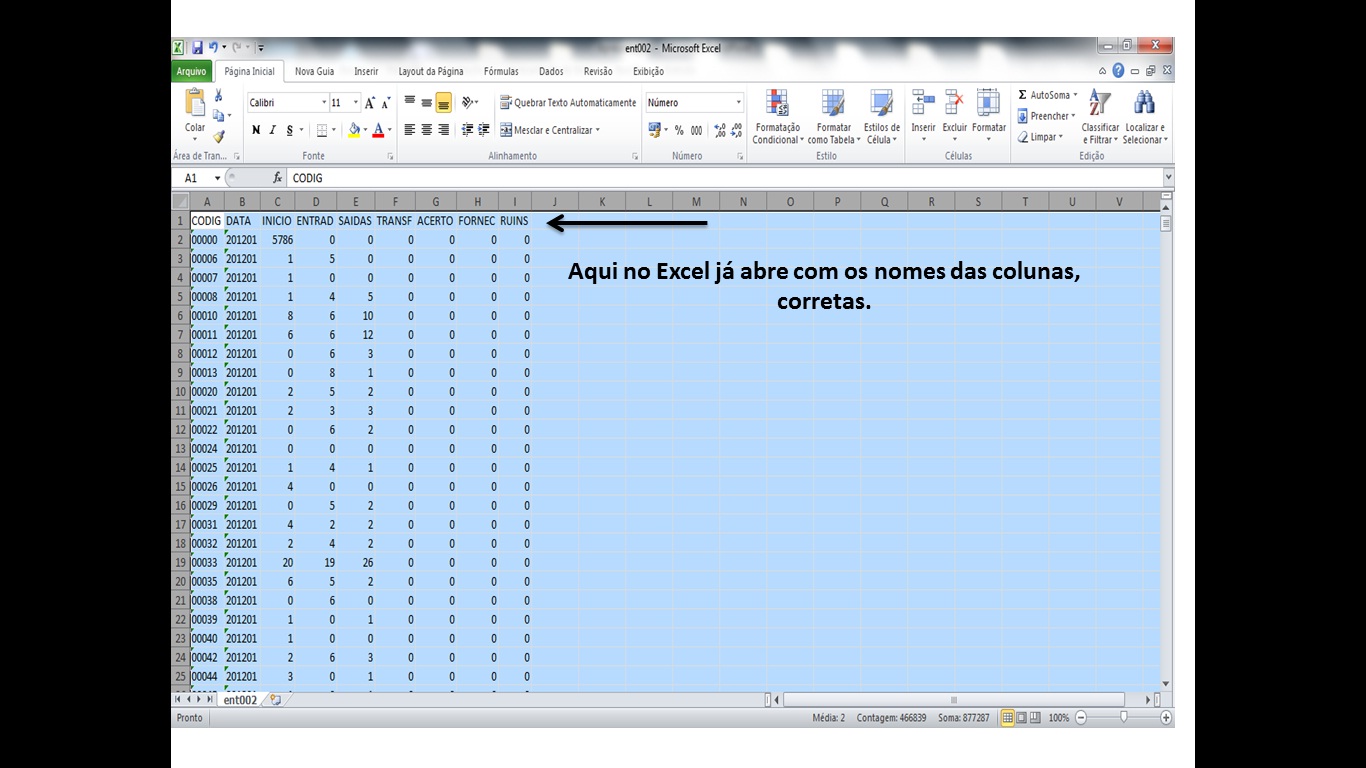Screen dimensions: 1366x768
Task: Toggle underline S formatting
Action: 290,130
